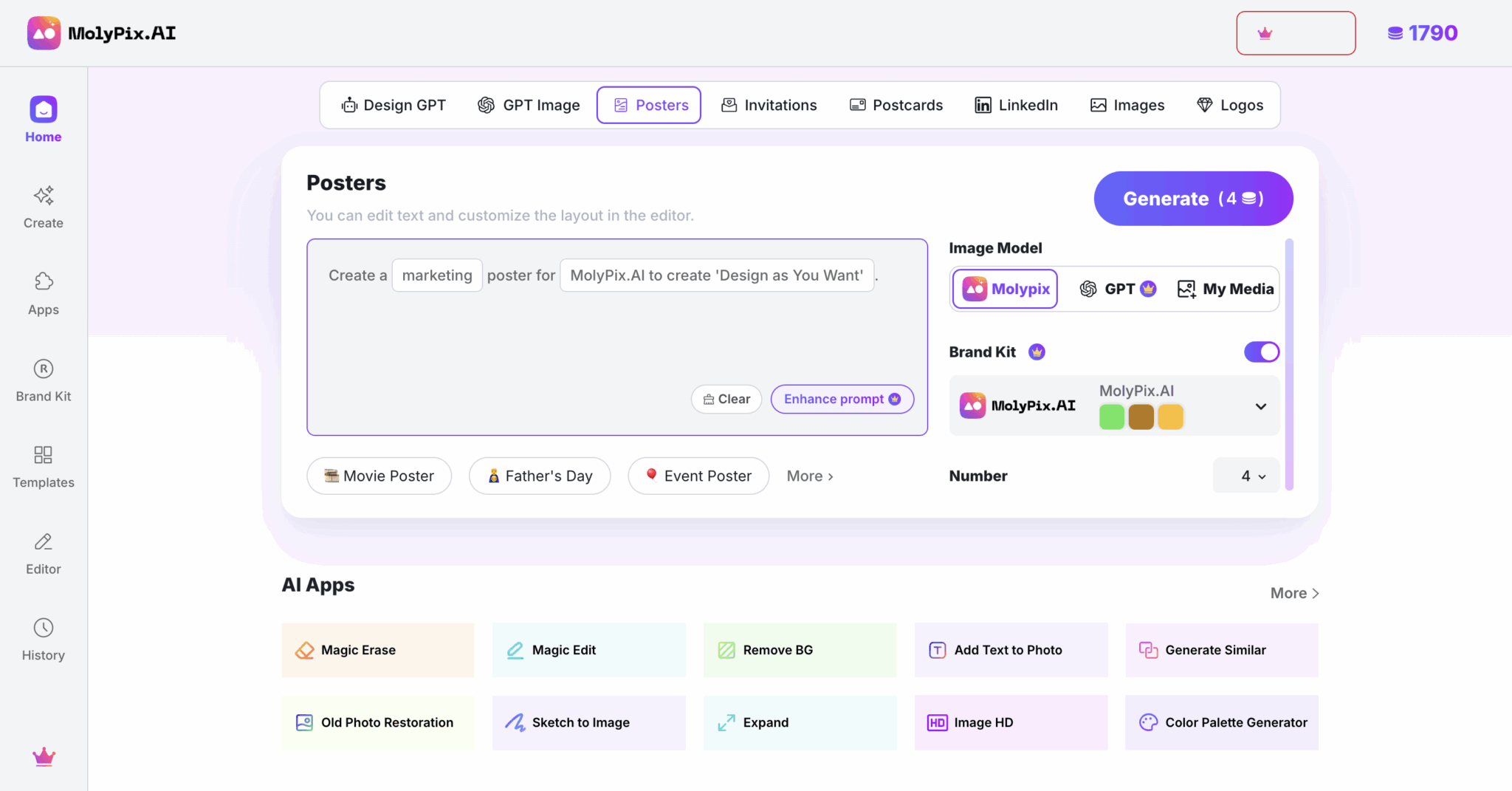This screenshot has height=791, width=1512.
Task: Open the Number dropdown showing 4
Action: tap(1252, 476)
